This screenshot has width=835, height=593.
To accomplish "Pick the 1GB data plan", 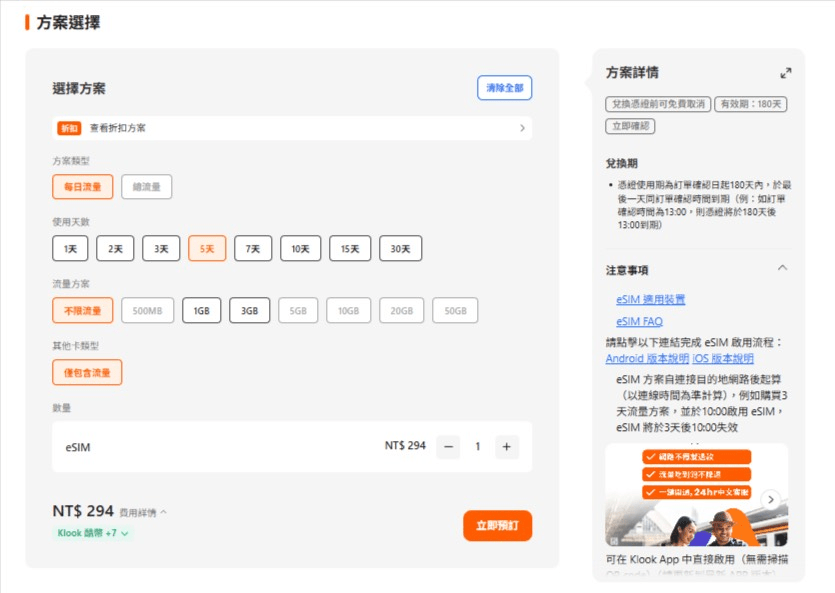I will click(x=201, y=310).
